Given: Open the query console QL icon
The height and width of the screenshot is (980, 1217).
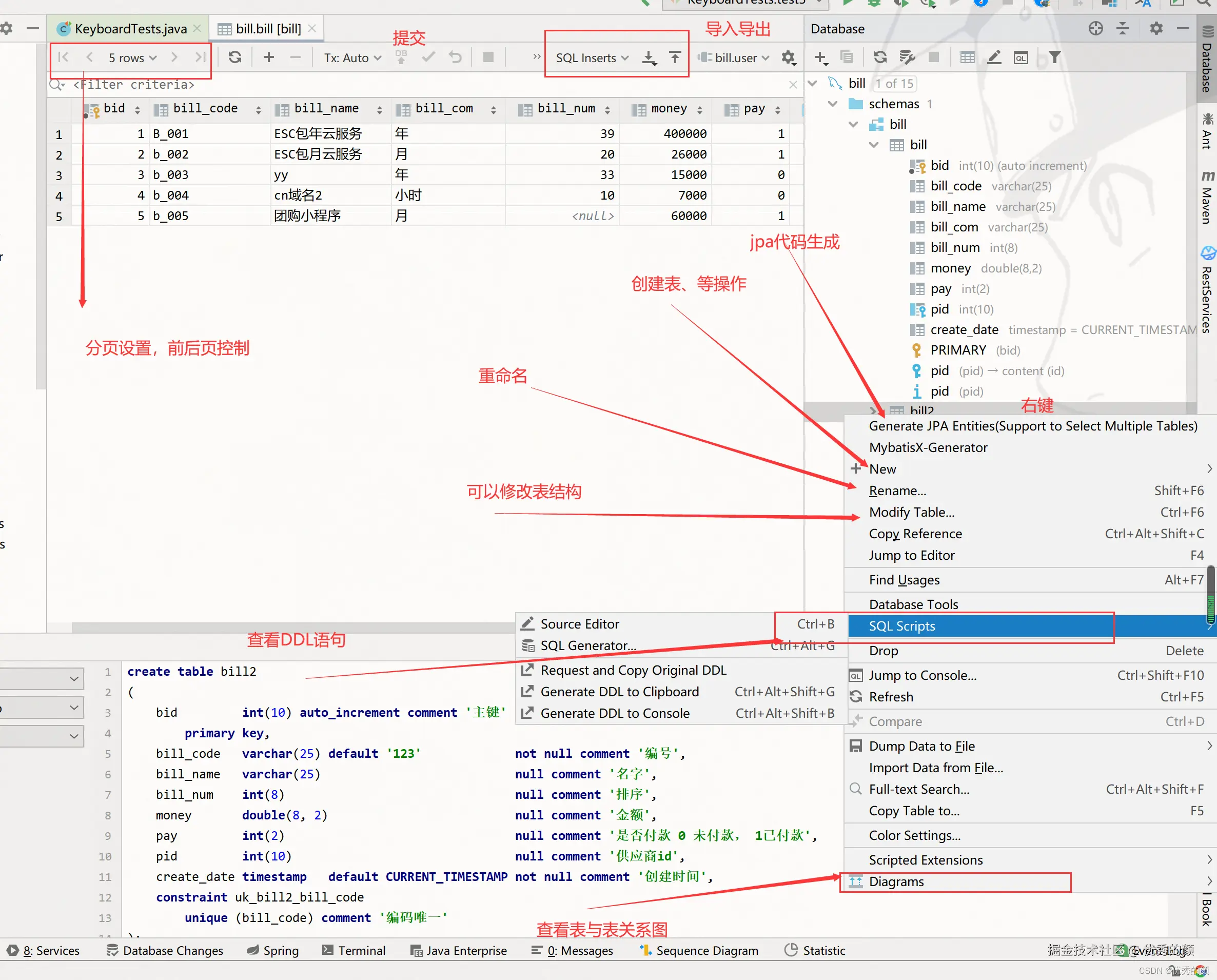Looking at the screenshot, I should click(x=1020, y=57).
